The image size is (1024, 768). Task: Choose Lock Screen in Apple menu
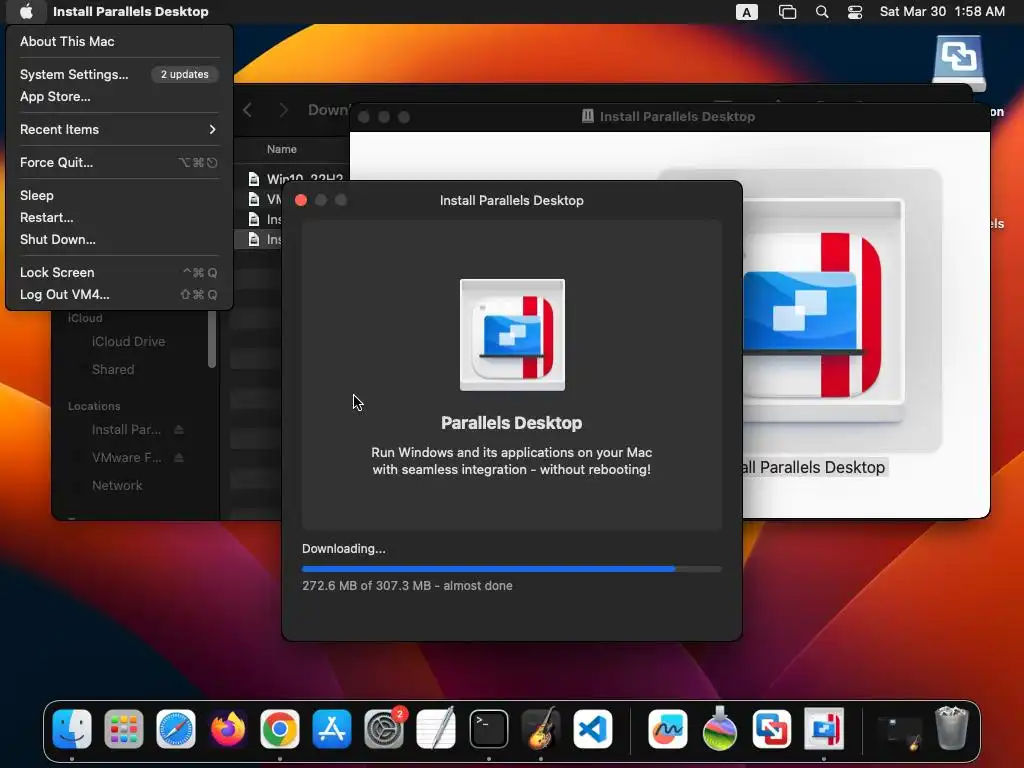click(x=119, y=272)
